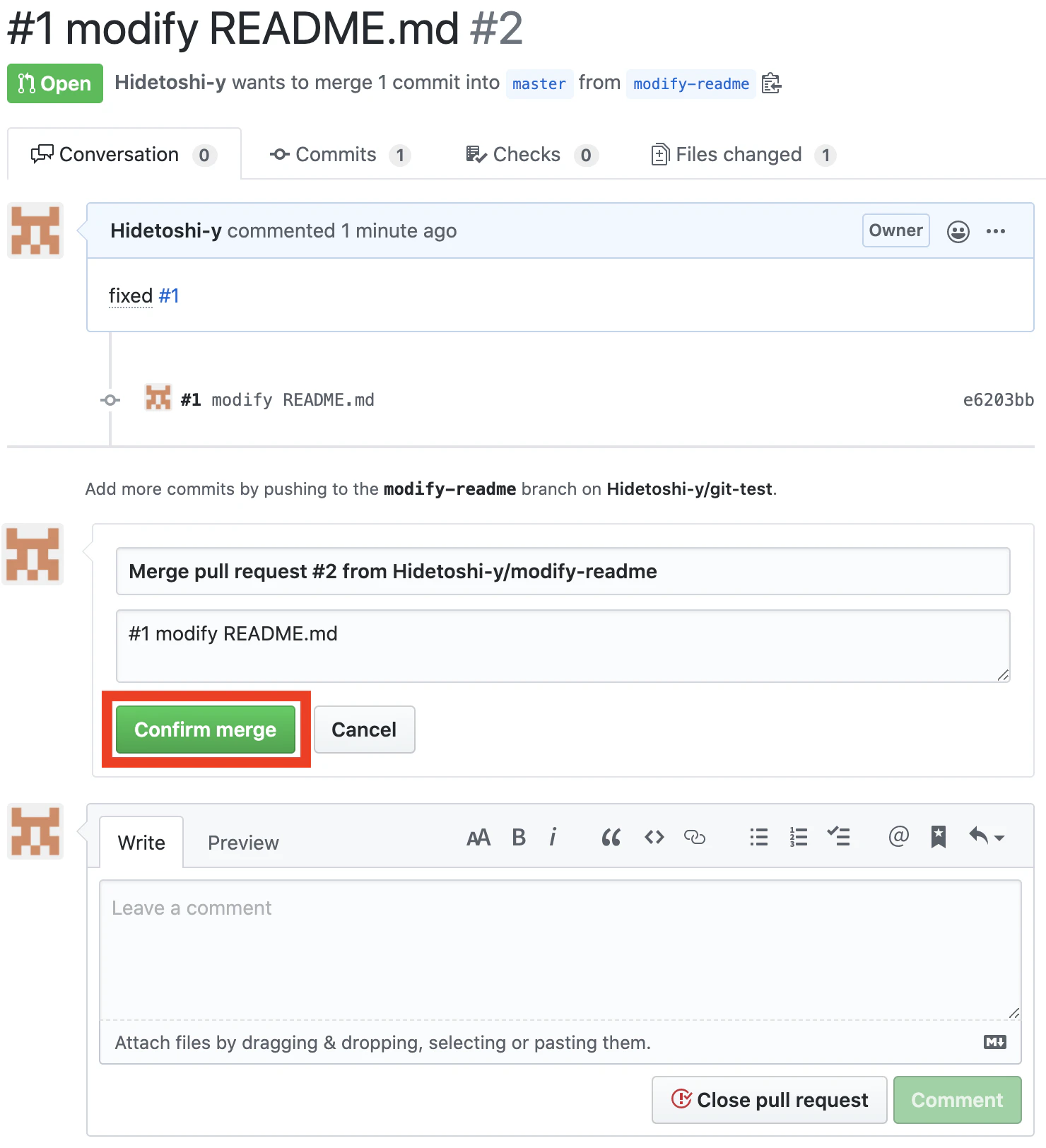Screen dimensions: 1046x1148
Task: Mention a user with the @ icon
Action: click(898, 837)
